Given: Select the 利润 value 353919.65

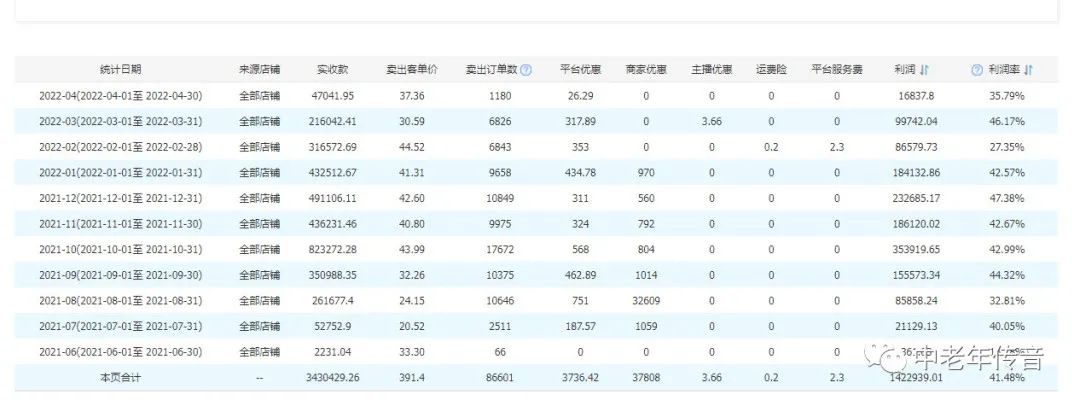Looking at the screenshot, I should (916, 249).
